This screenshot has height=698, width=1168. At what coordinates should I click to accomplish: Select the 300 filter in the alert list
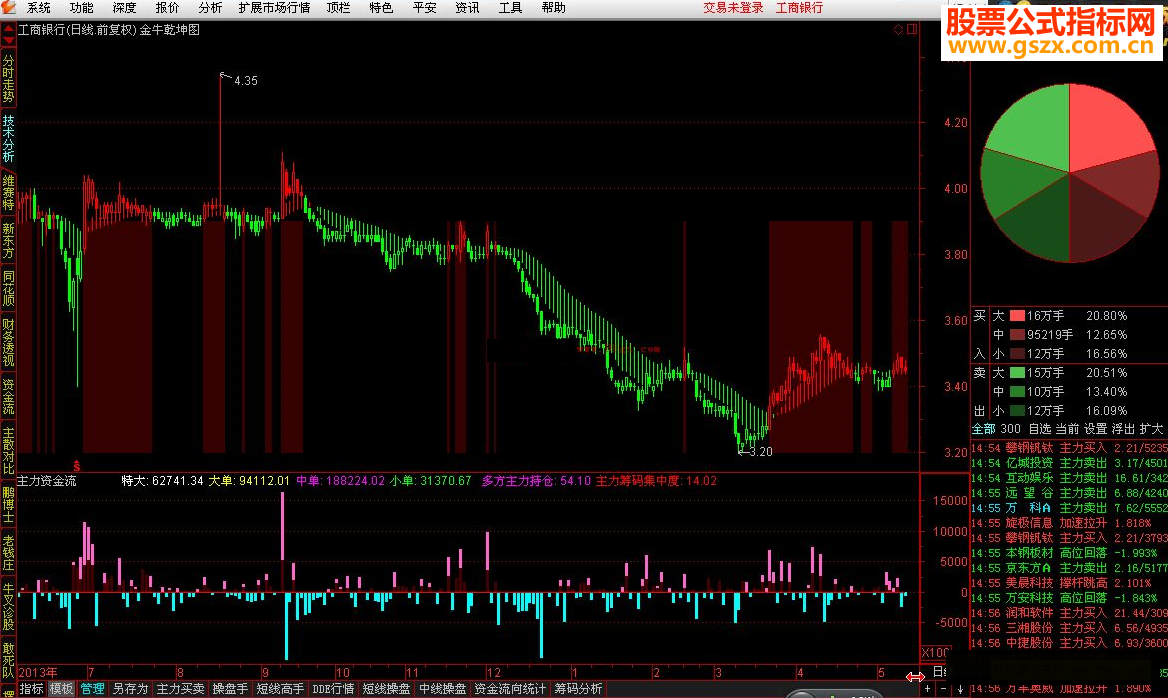coord(1011,429)
